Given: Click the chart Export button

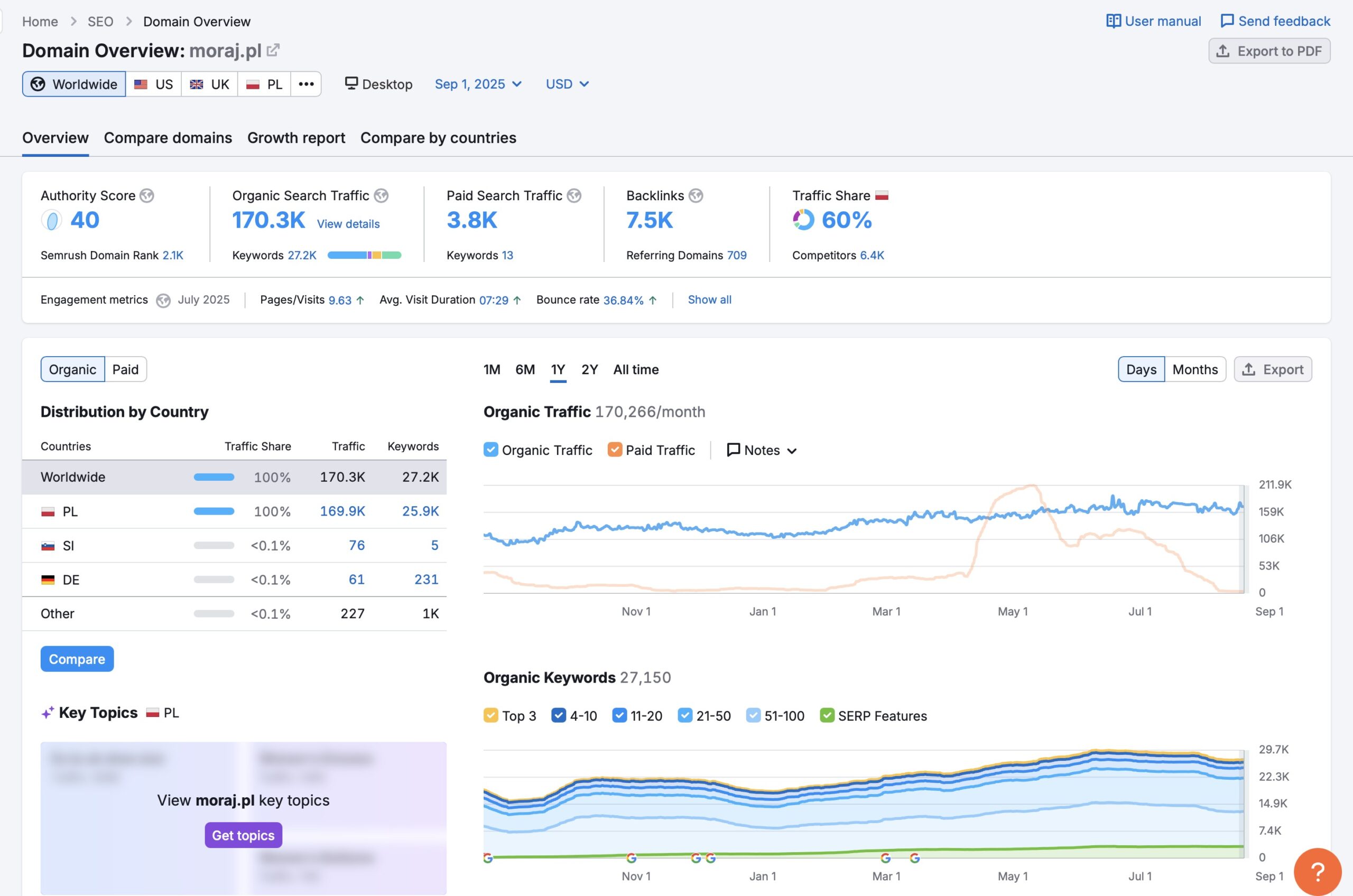Looking at the screenshot, I should click(x=1273, y=369).
